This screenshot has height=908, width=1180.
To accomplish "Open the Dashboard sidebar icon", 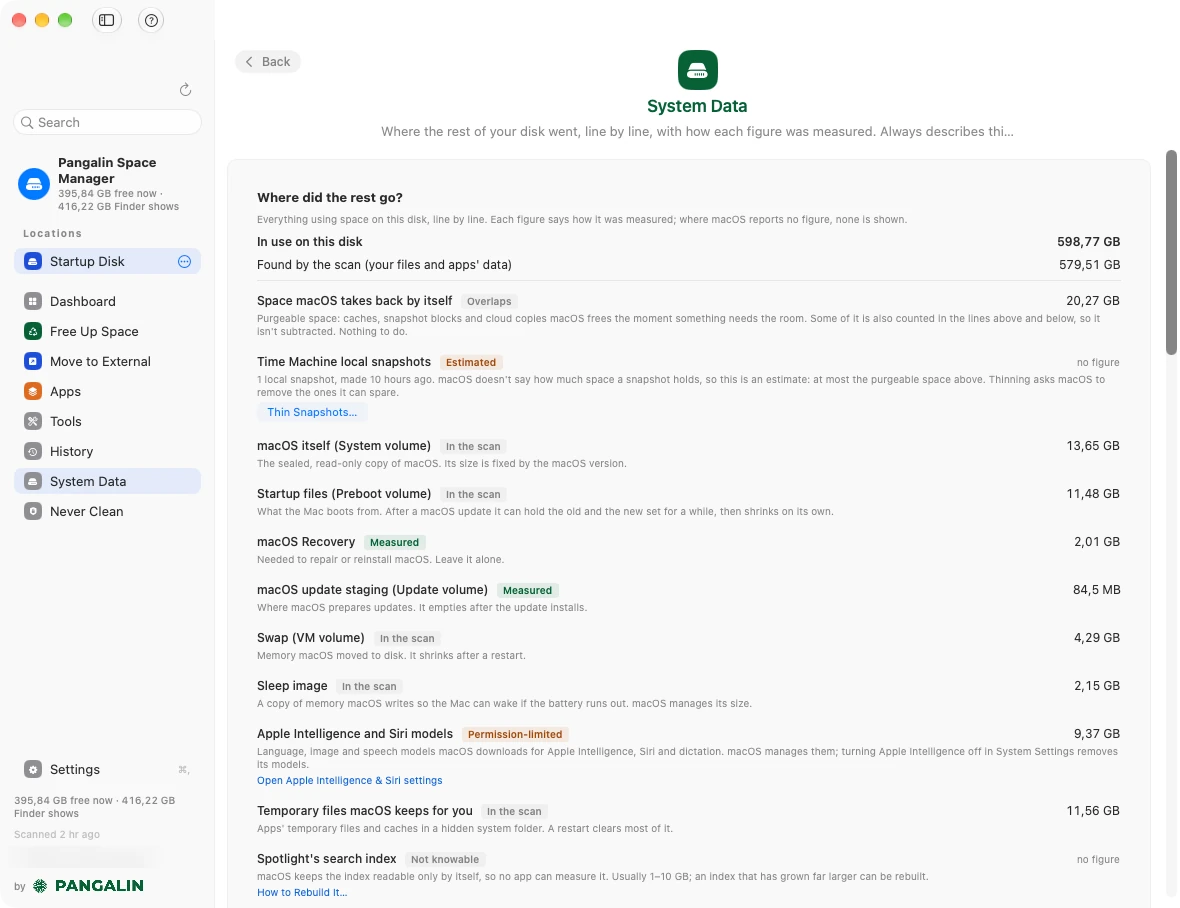I will tap(32, 301).
